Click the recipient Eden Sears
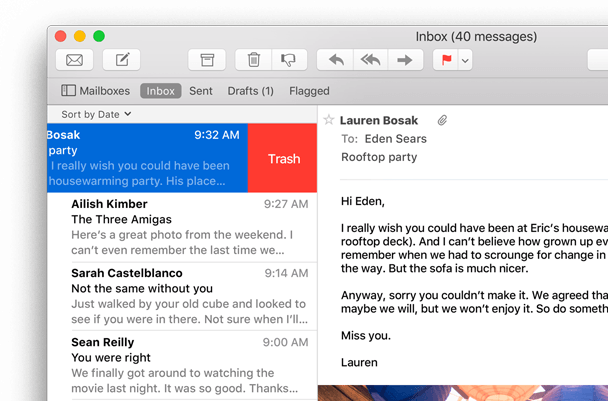The height and width of the screenshot is (401, 608). tap(396, 139)
